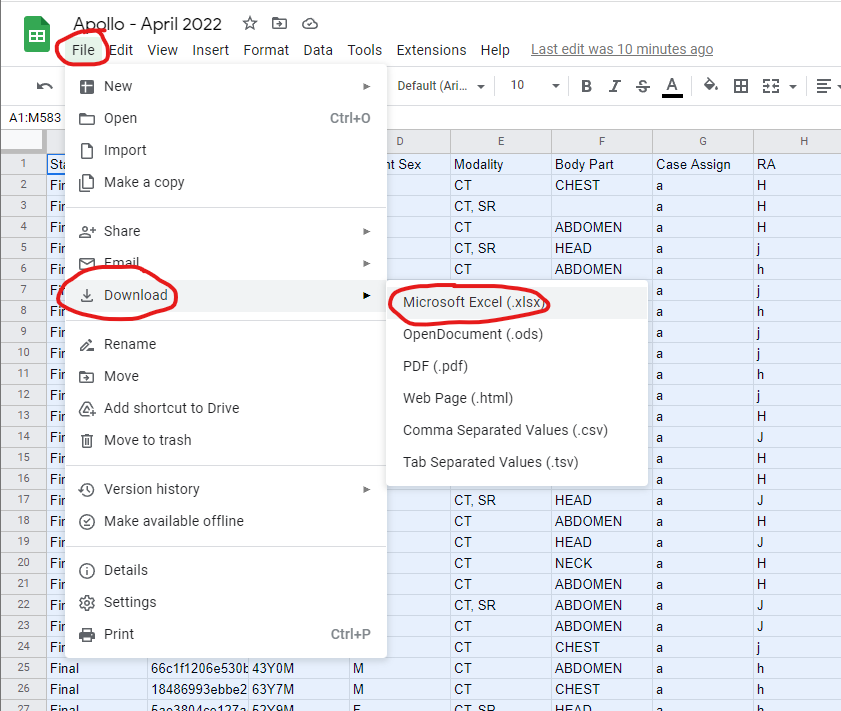Click the Body Part header cell
841x711 pixels.
point(602,165)
